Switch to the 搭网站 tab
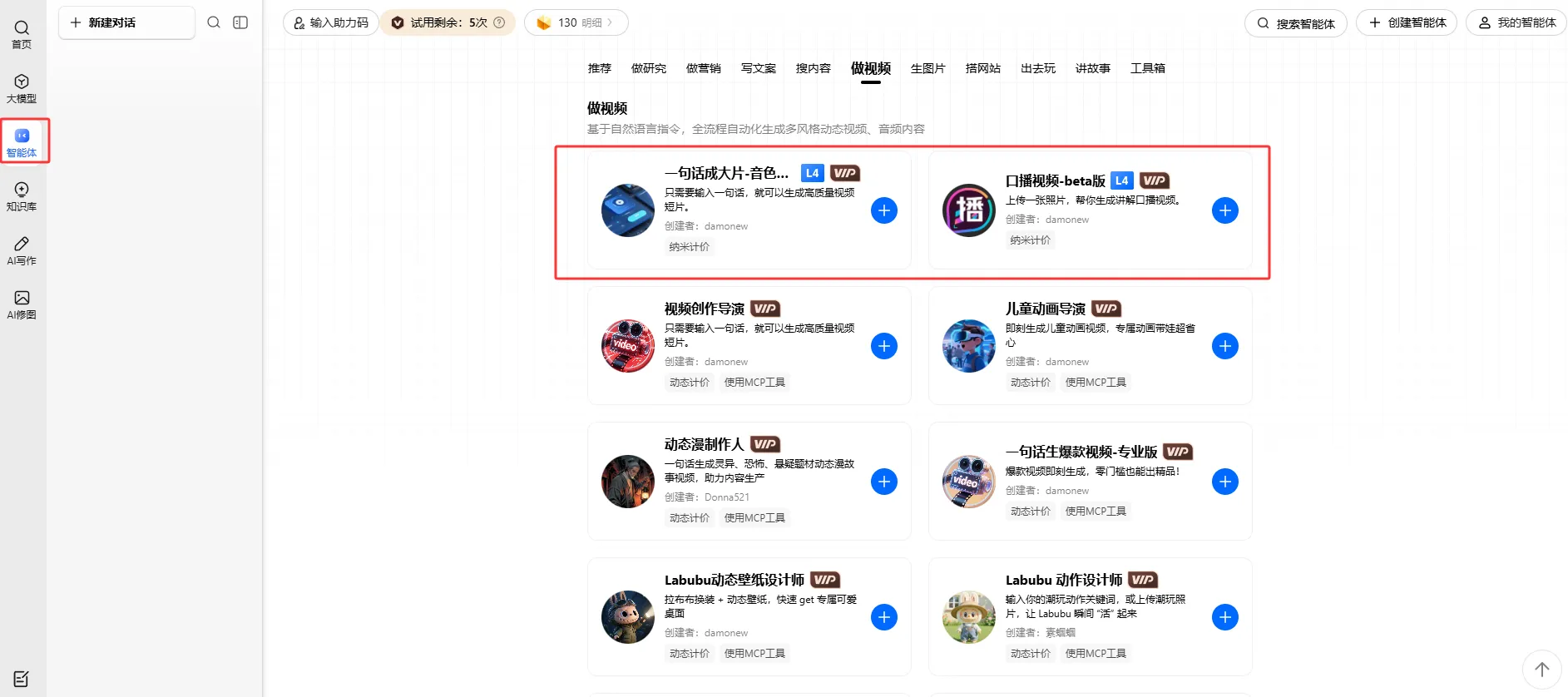This screenshot has height=697, width=1568. (x=983, y=68)
